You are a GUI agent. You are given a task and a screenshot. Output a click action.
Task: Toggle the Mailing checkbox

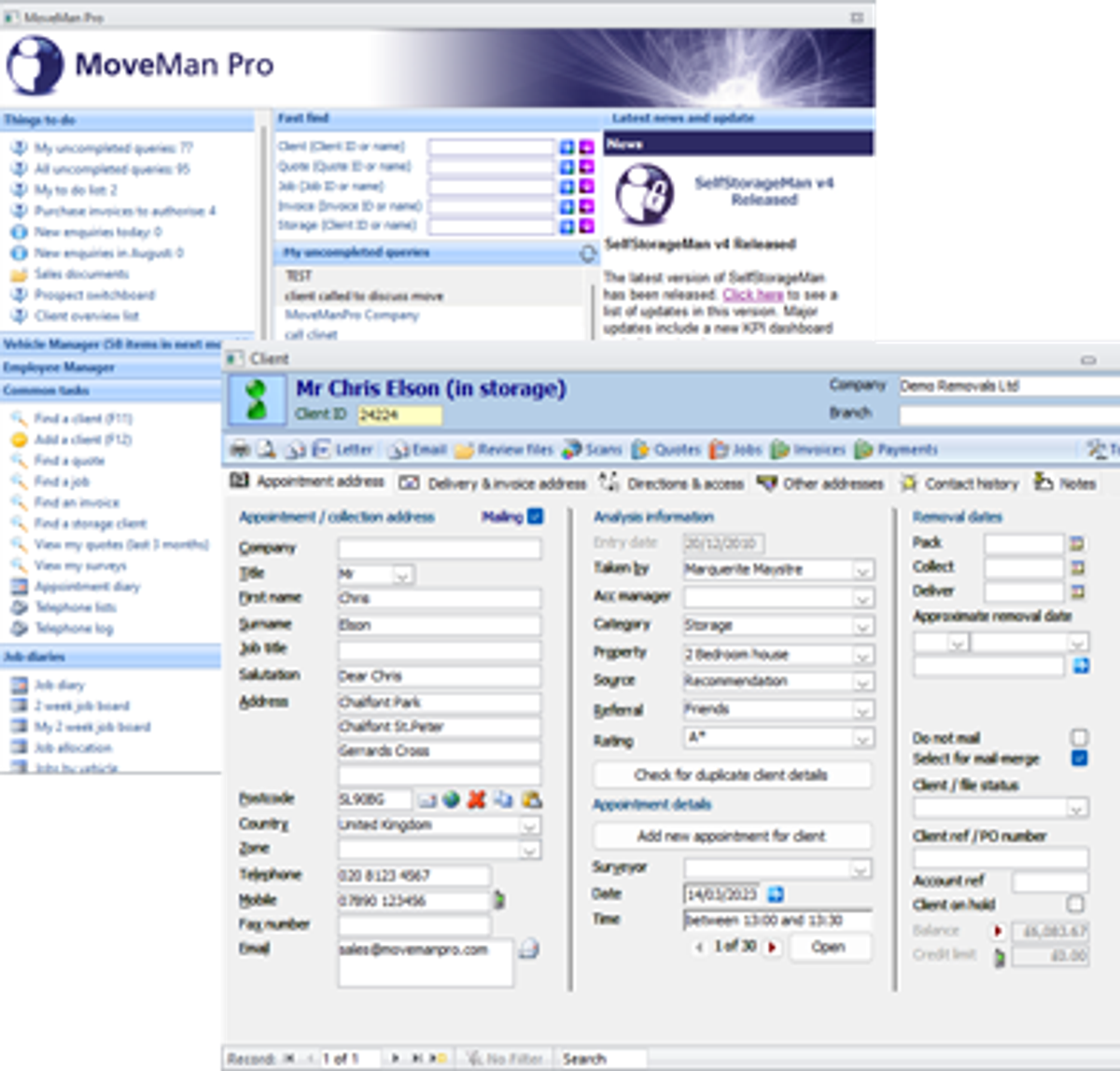535,516
